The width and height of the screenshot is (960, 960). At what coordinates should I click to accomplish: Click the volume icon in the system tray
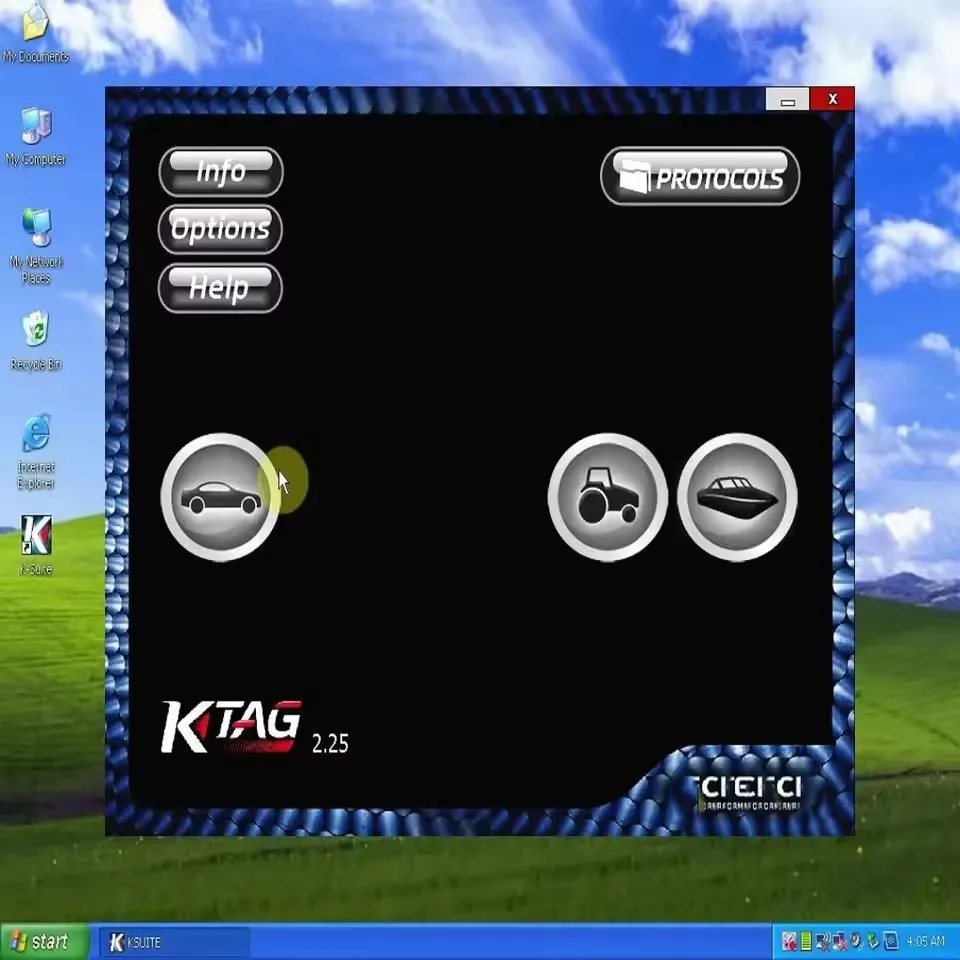click(855, 941)
